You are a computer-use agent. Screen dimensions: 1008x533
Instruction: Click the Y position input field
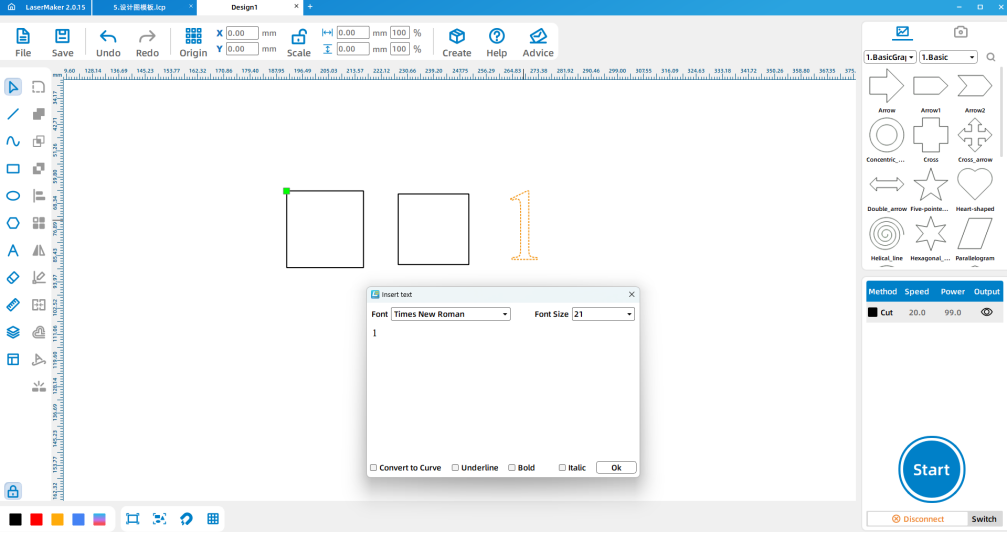tap(242, 49)
